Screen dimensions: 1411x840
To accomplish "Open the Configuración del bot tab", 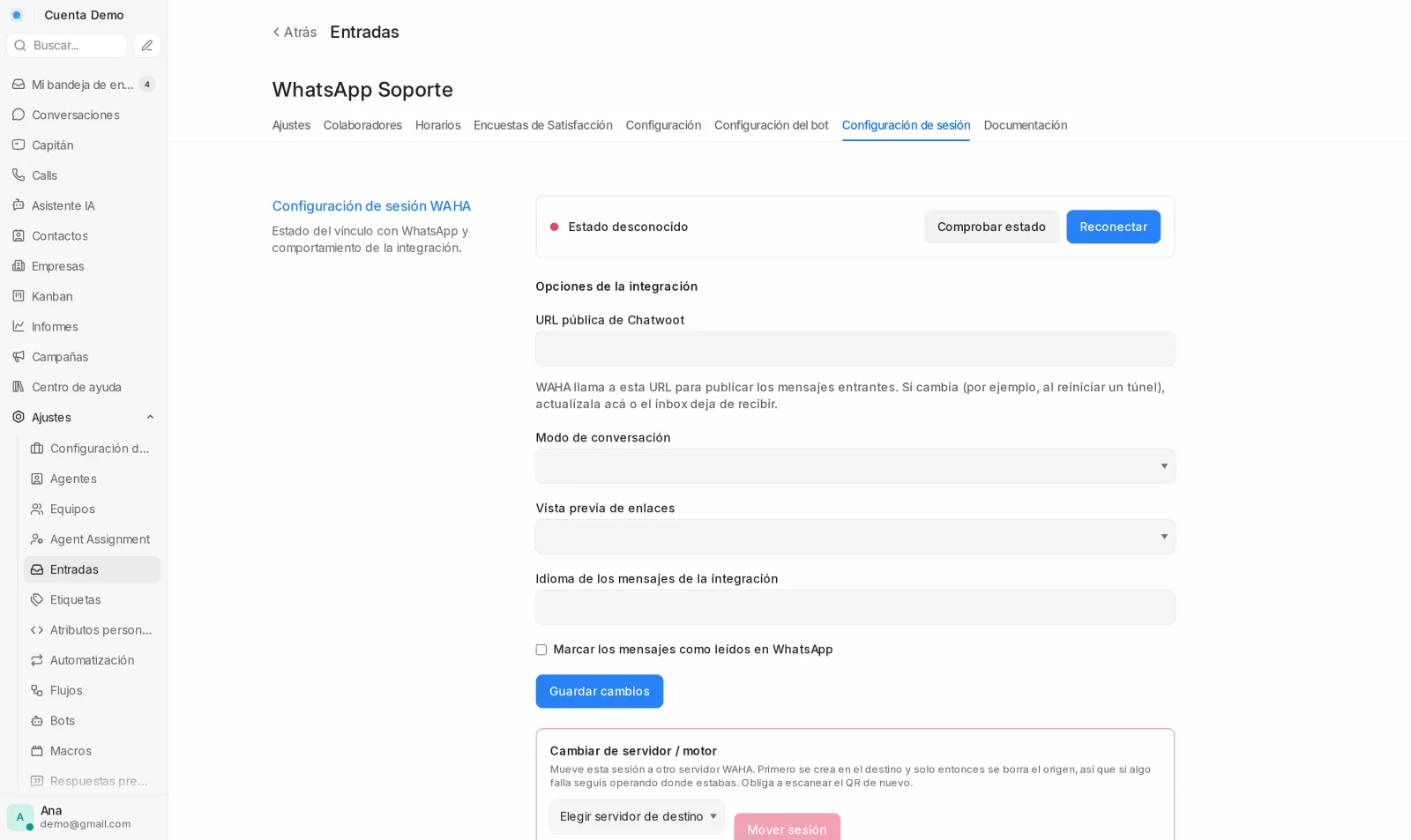I will click(x=771, y=125).
